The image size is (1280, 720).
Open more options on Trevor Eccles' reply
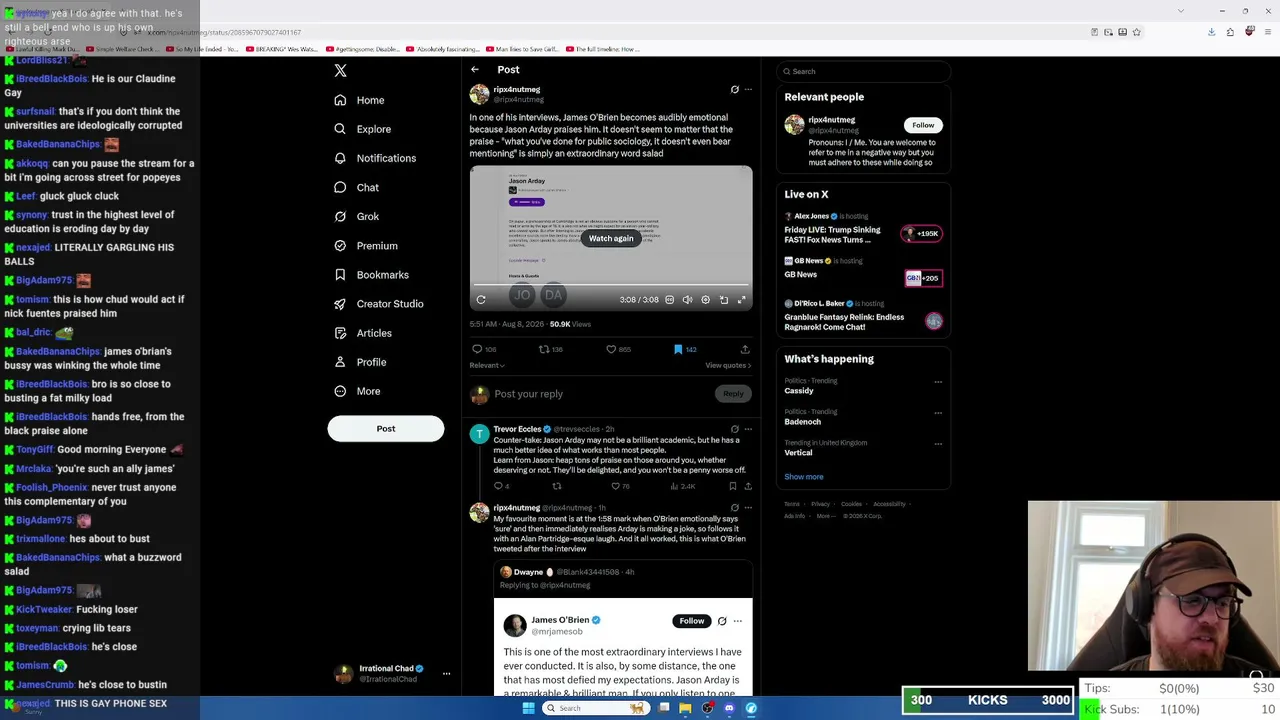click(748, 429)
